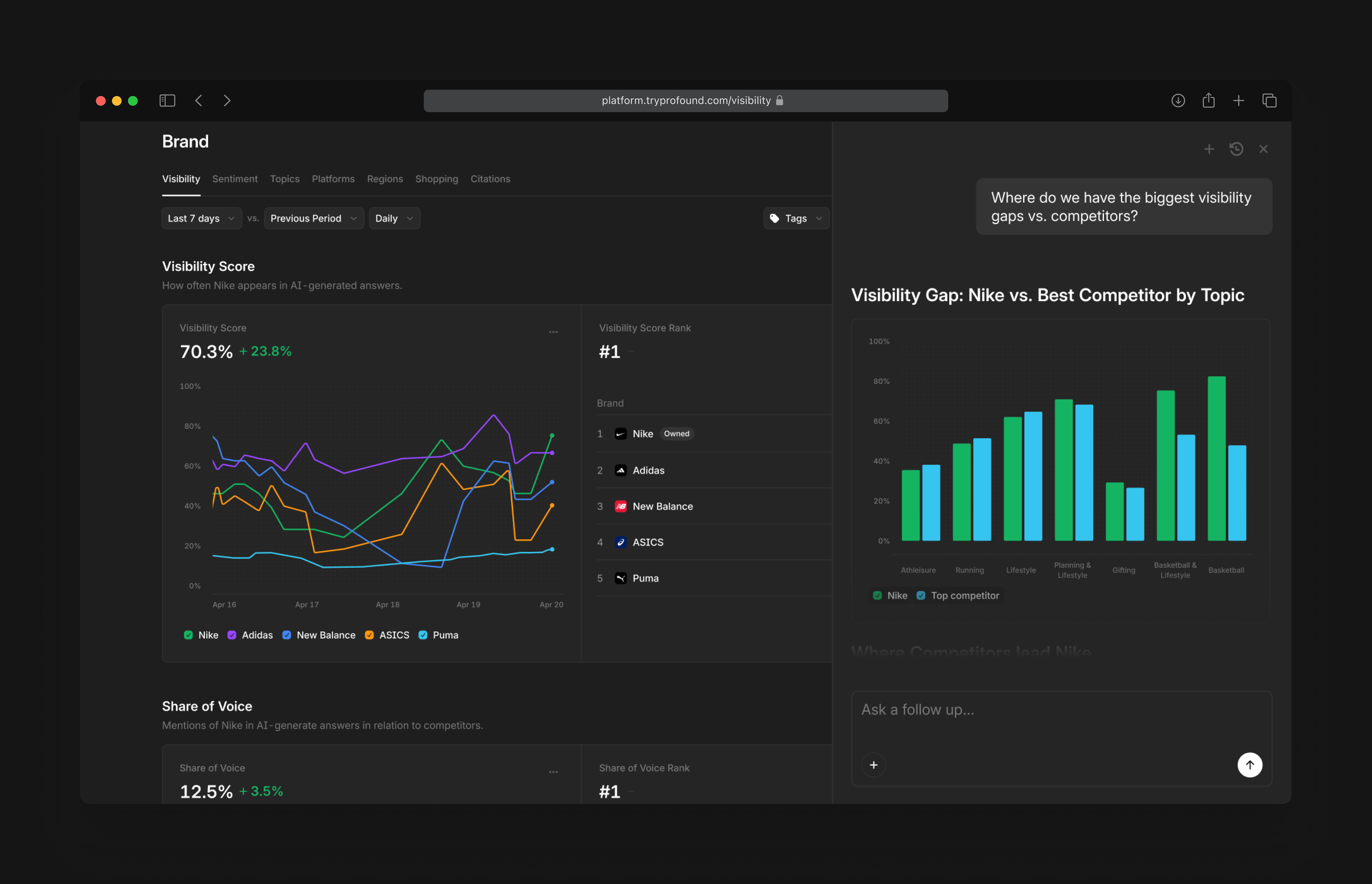Click the Puma logo icon in brand list

(x=621, y=579)
